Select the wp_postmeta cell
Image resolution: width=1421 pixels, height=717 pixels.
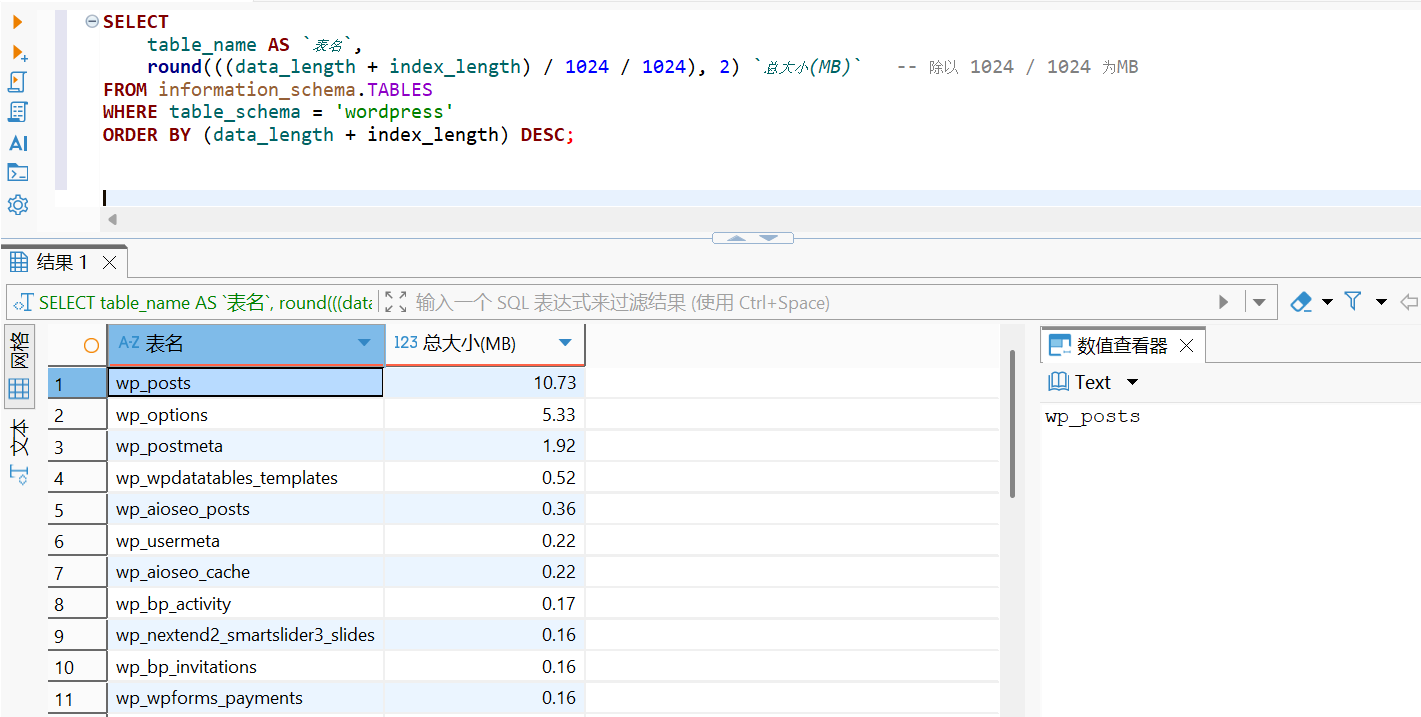click(245, 446)
